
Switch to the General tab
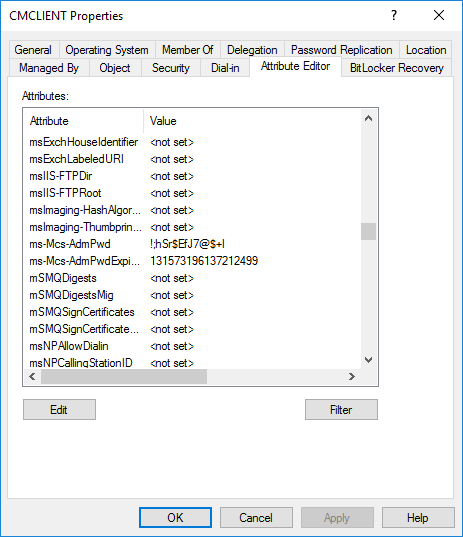(33, 50)
